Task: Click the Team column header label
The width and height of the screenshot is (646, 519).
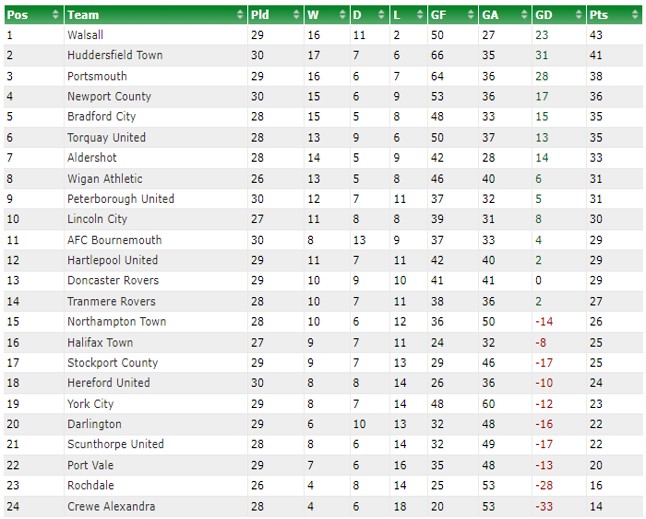Action: click(83, 15)
